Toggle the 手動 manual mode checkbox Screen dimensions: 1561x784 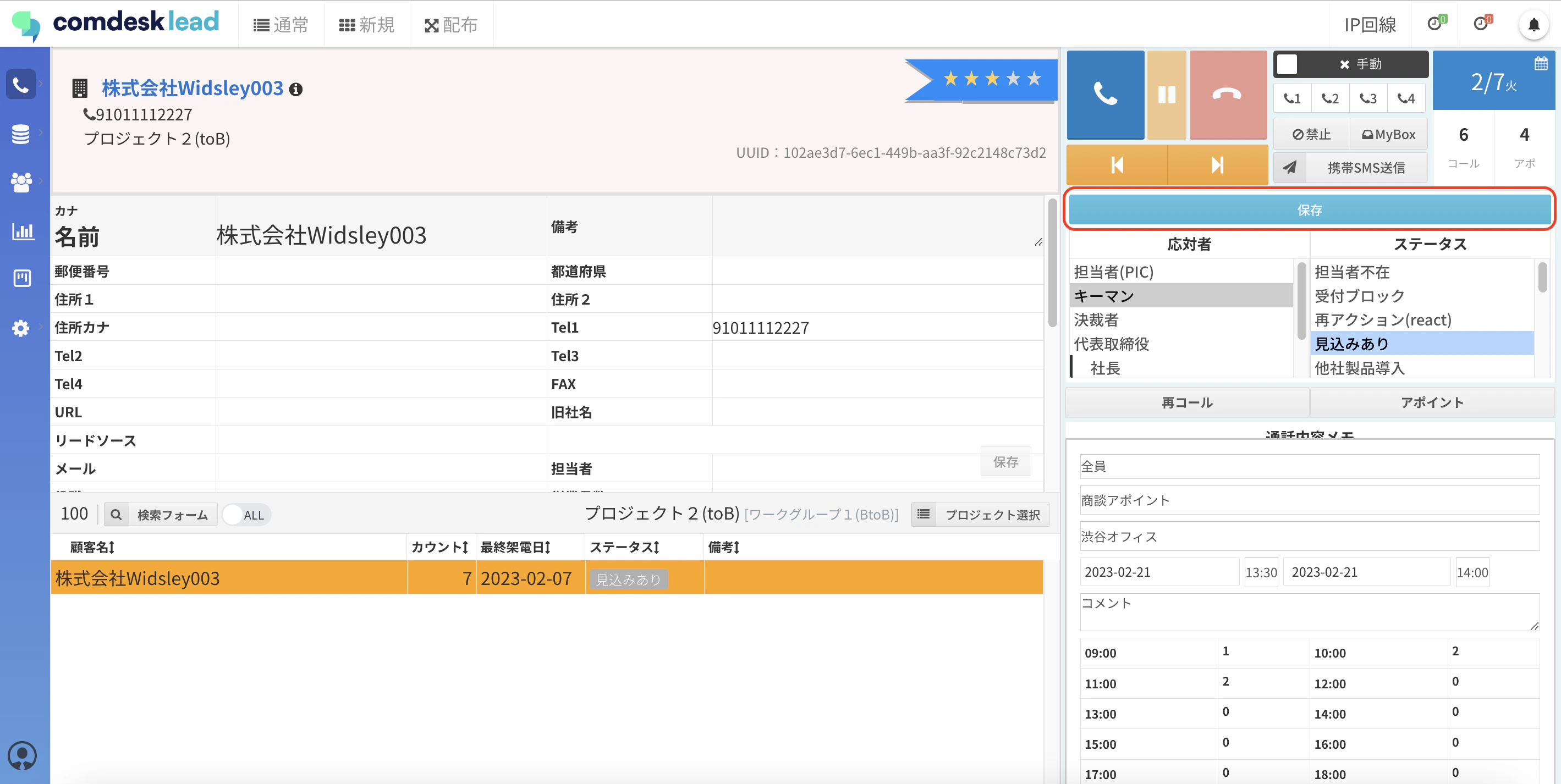pos(1287,64)
